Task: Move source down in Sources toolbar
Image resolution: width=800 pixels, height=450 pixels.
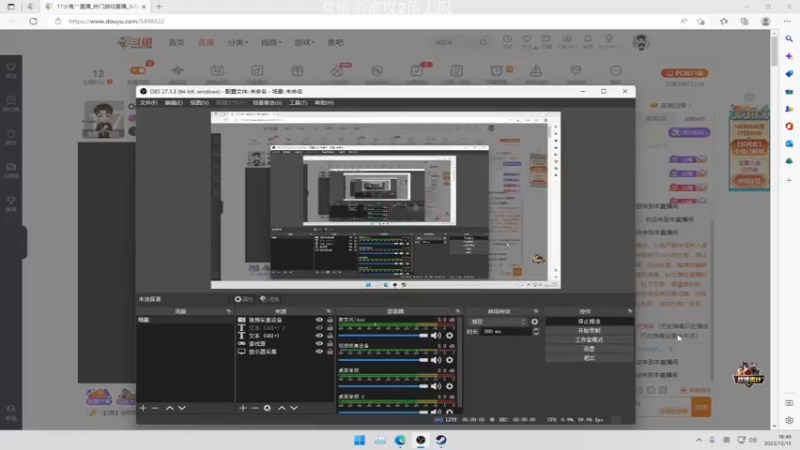Action: (294, 408)
